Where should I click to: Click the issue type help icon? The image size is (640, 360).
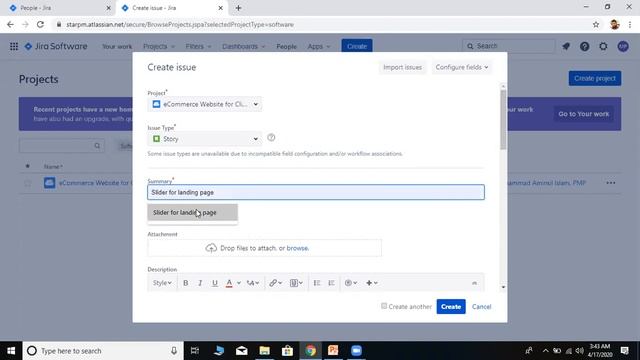point(271,138)
